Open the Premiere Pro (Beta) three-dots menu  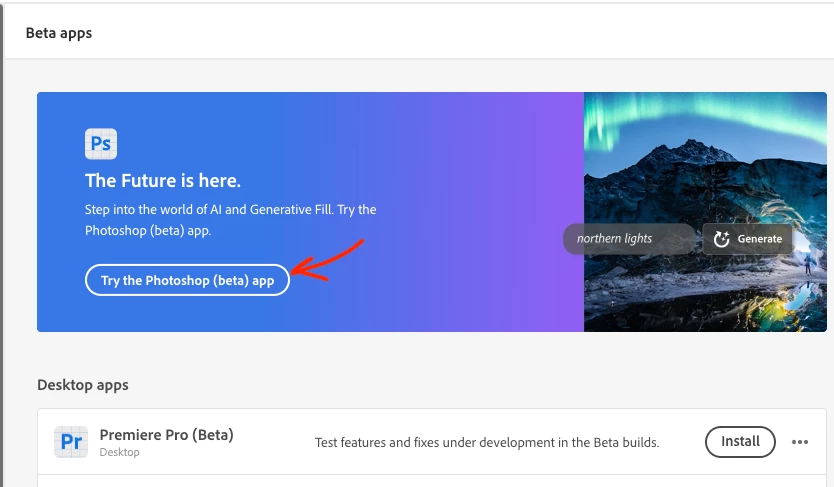coord(800,442)
